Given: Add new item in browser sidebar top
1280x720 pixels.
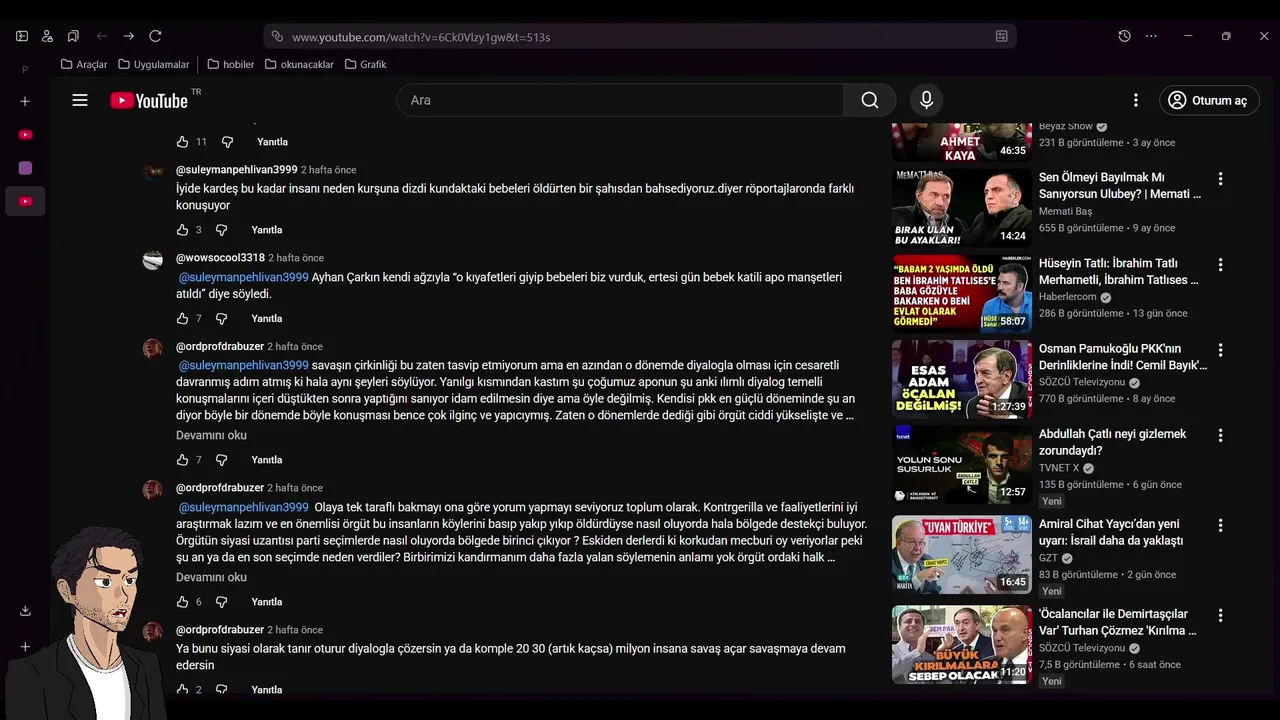Looking at the screenshot, I should tap(25, 101).
